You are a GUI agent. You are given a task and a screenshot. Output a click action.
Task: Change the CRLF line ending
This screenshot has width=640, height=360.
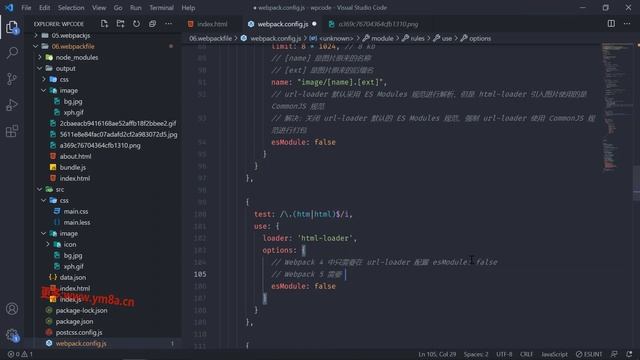[526, 354]
